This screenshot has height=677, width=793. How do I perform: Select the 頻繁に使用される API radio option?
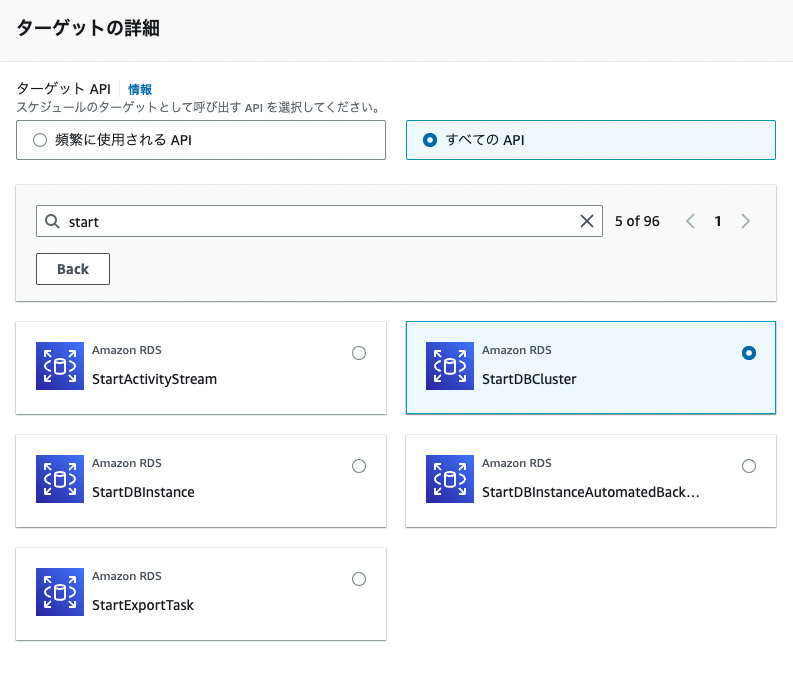coord(40,140)
